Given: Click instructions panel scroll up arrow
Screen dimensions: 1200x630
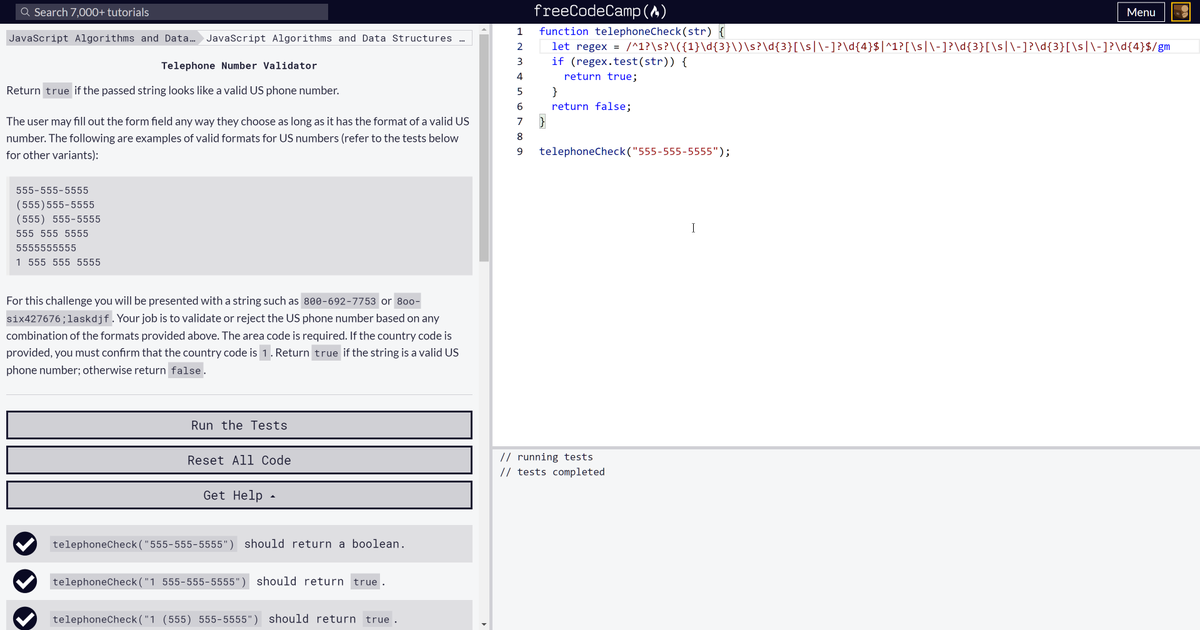Looking at the screenshot, I should click(485, 29).
